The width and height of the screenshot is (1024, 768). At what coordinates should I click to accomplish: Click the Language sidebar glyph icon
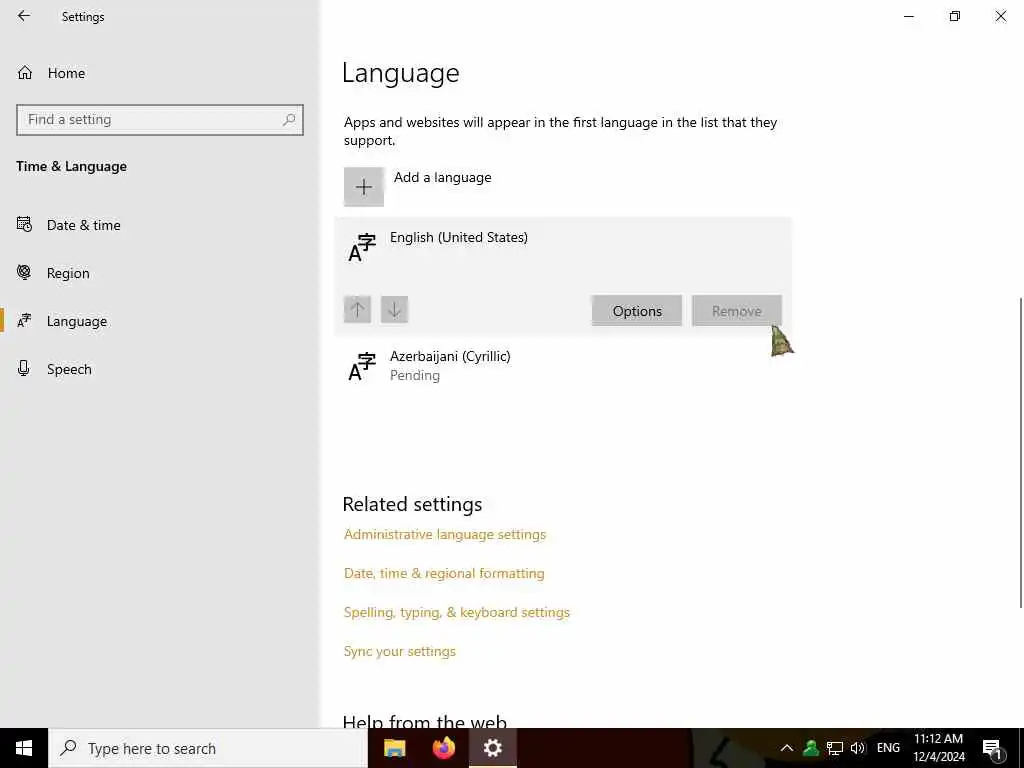24,321
